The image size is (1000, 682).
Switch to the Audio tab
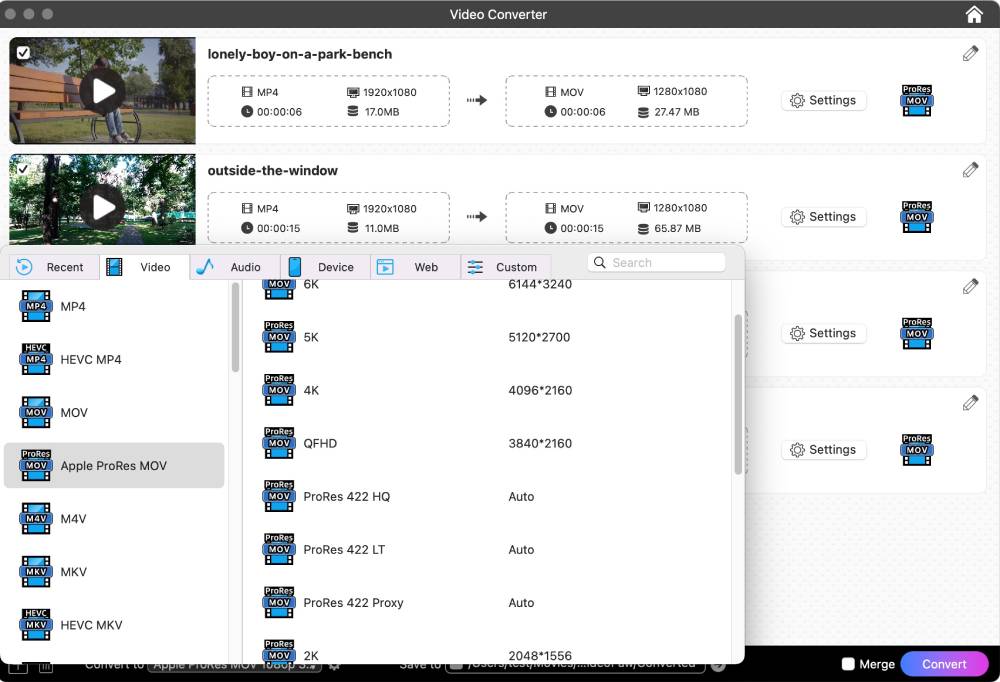click(x=235, y=267)
